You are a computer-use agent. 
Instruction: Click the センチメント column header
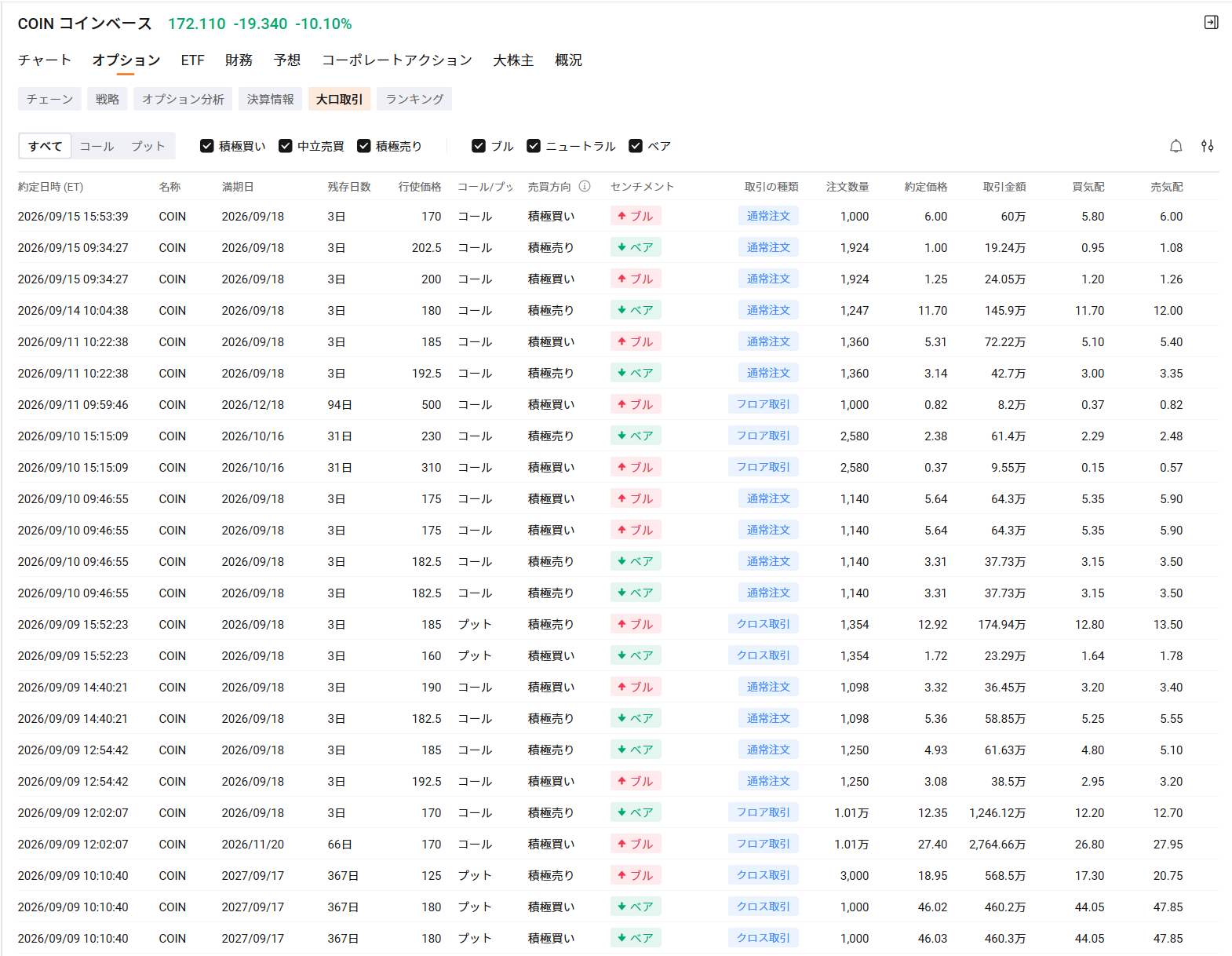[x=642, y=187]
